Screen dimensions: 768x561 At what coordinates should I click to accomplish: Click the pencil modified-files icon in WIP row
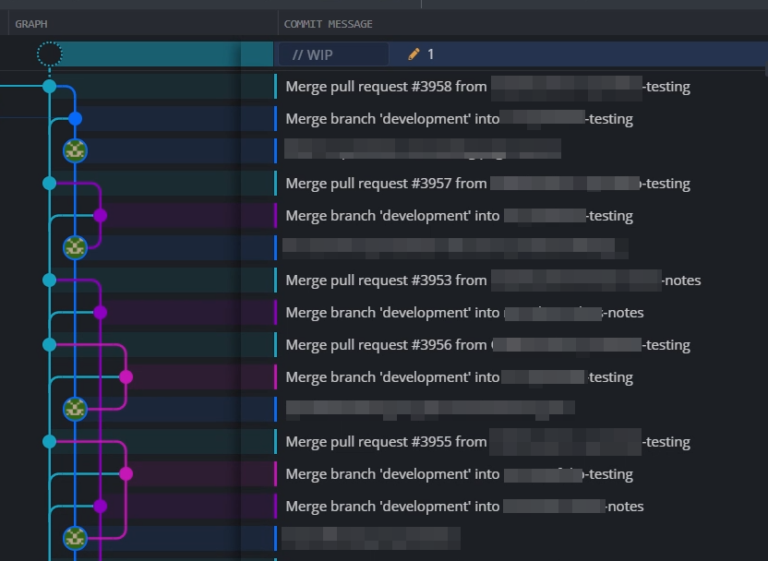pos(414,54)
